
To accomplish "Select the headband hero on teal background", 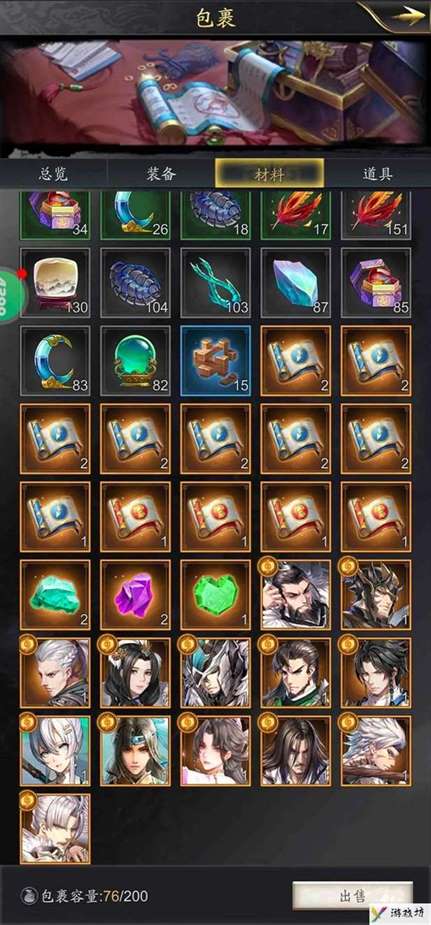I will coord(136,751).
